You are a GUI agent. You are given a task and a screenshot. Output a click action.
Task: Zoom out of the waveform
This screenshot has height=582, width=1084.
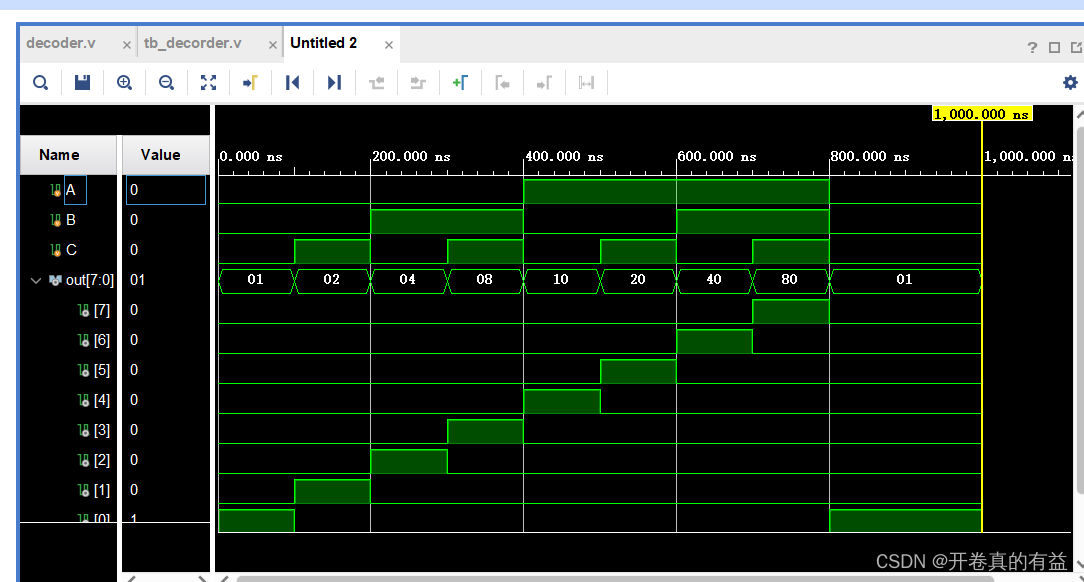(166, 82)
